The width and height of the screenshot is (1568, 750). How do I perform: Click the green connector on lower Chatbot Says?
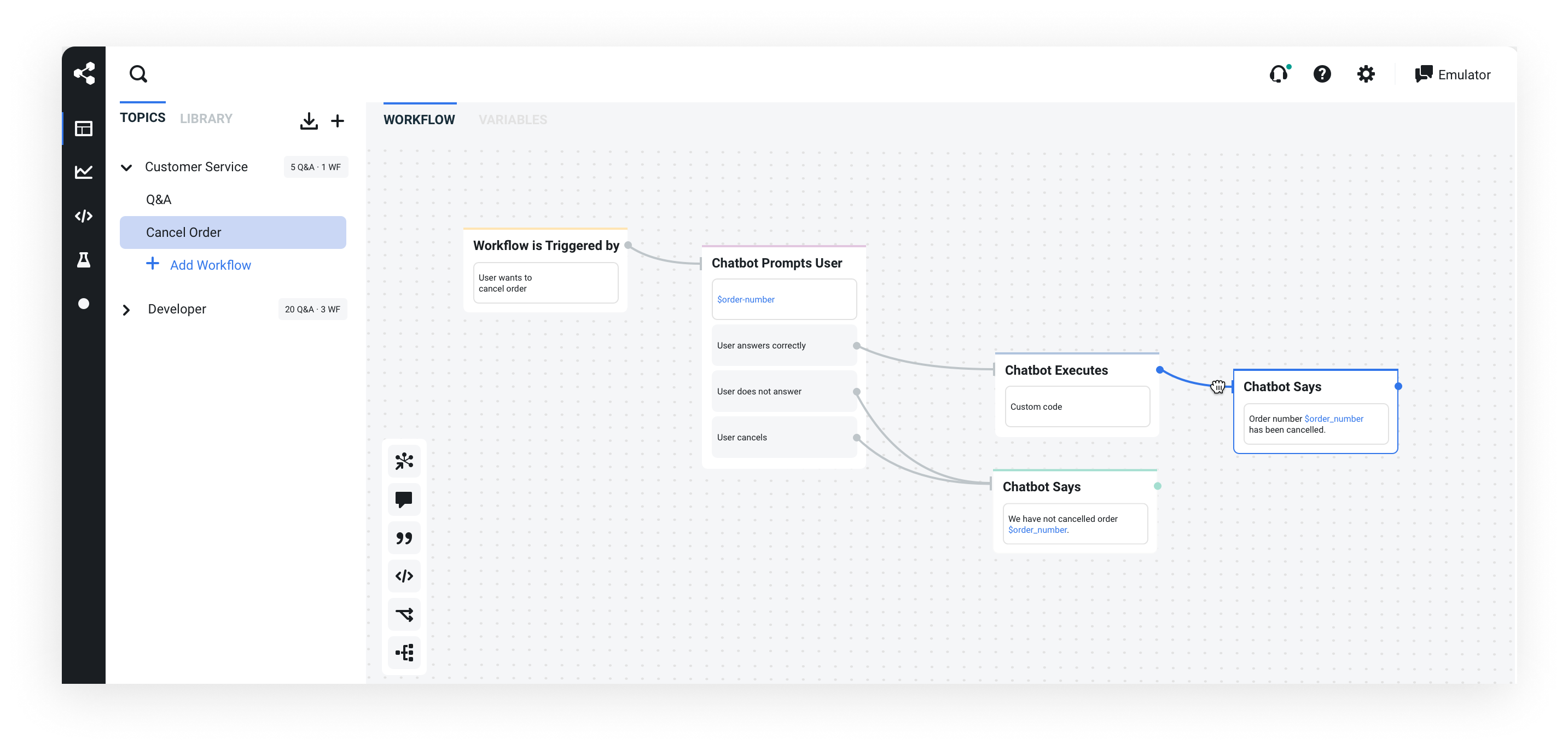tap(1158, 486)
